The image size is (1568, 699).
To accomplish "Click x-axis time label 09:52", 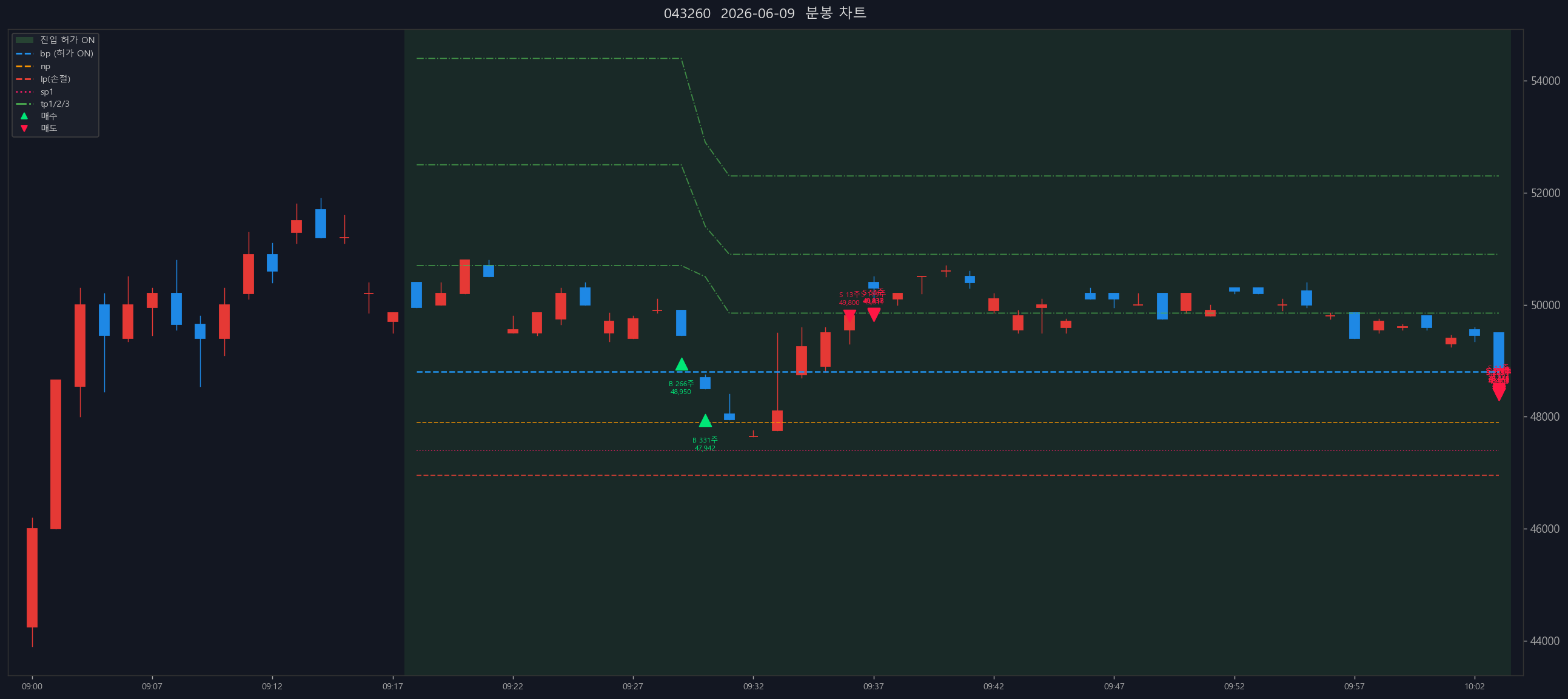I will [x=1235, y=686].
